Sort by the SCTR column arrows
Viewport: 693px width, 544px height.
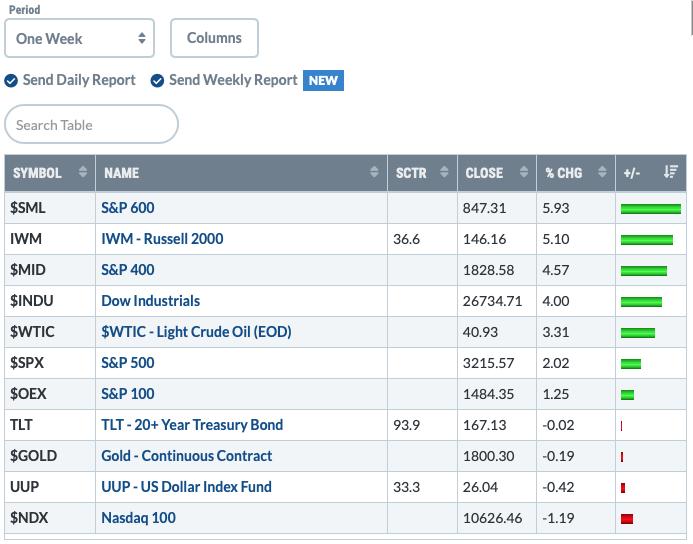click(x=444, y=172)
